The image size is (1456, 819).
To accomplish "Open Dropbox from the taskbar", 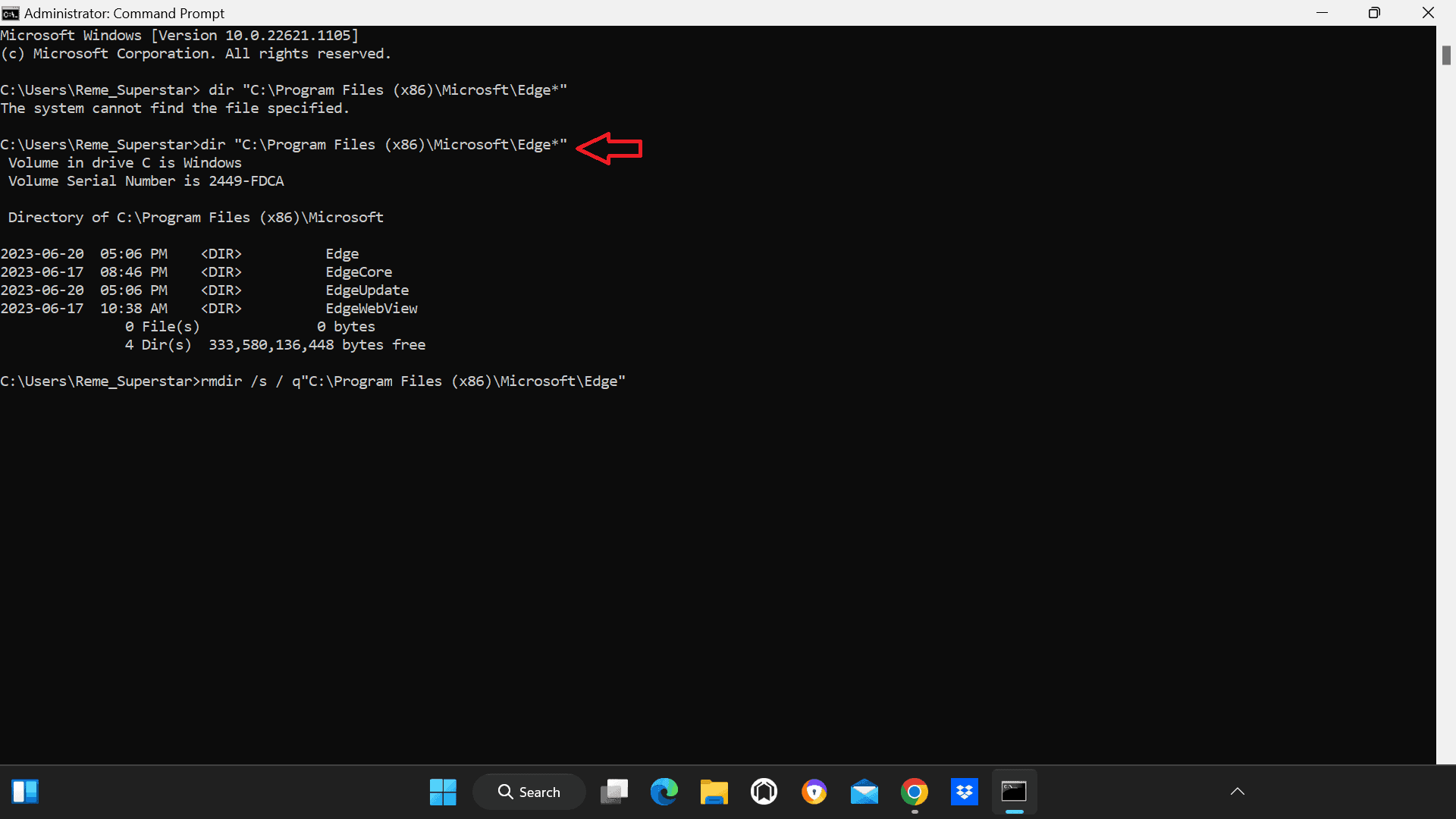I will (965, 792).
